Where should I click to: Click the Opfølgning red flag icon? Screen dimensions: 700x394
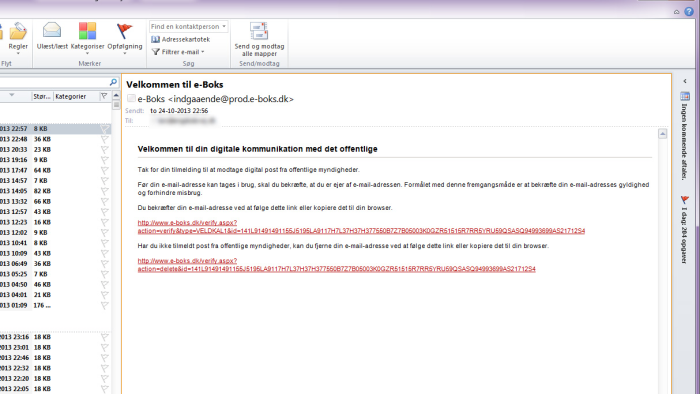point(125,31)
